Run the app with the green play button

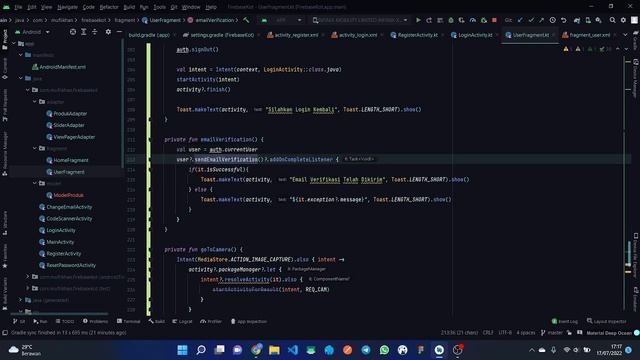418,20
